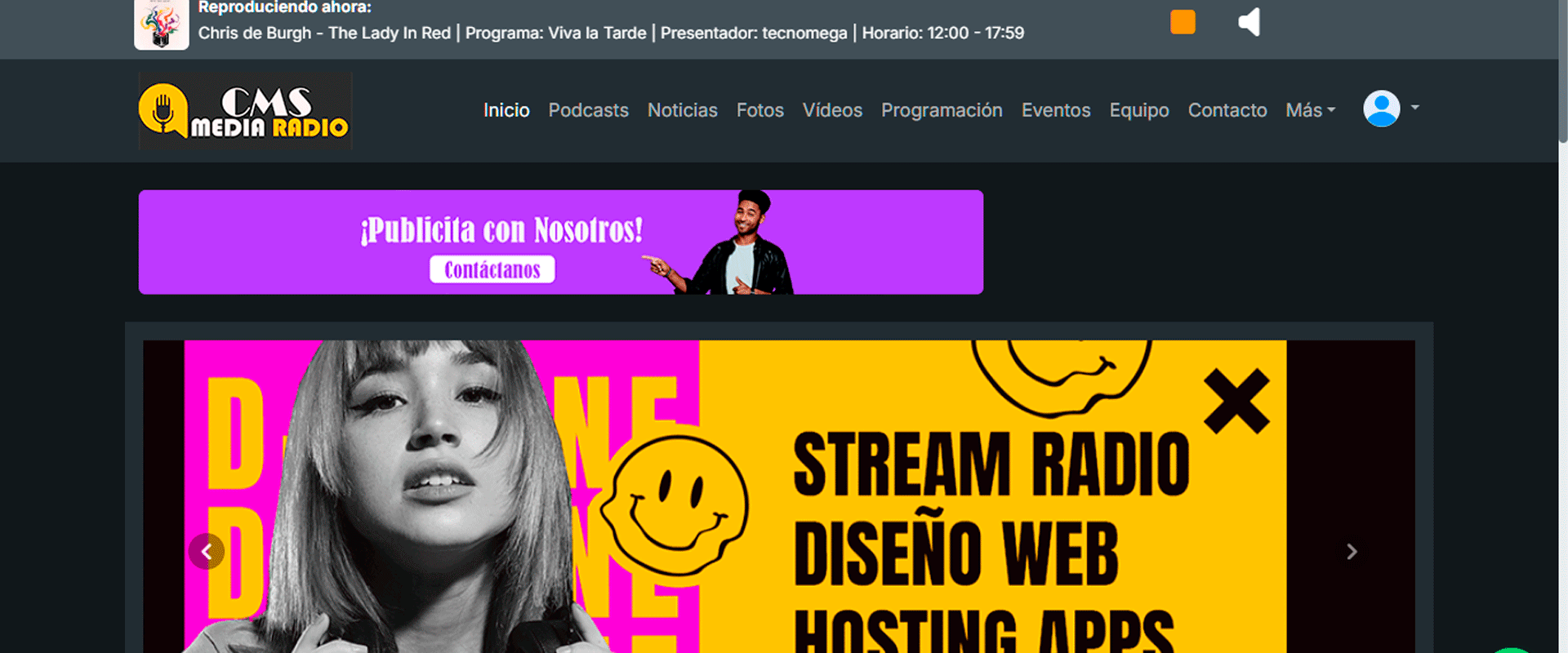Advance to the next carousel slide
1568x653 pixels.
pos(1352,552)
